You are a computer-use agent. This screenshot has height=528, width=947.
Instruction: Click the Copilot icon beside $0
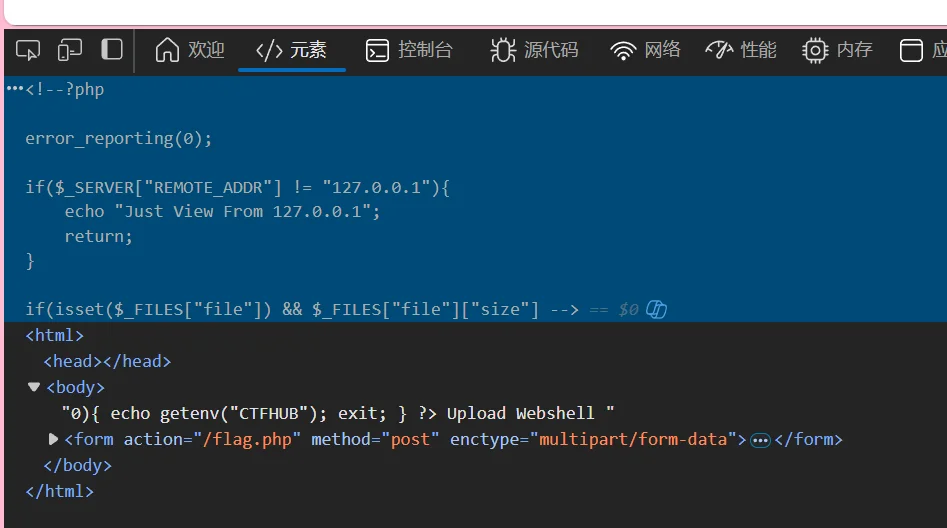(x=656, y=309)
